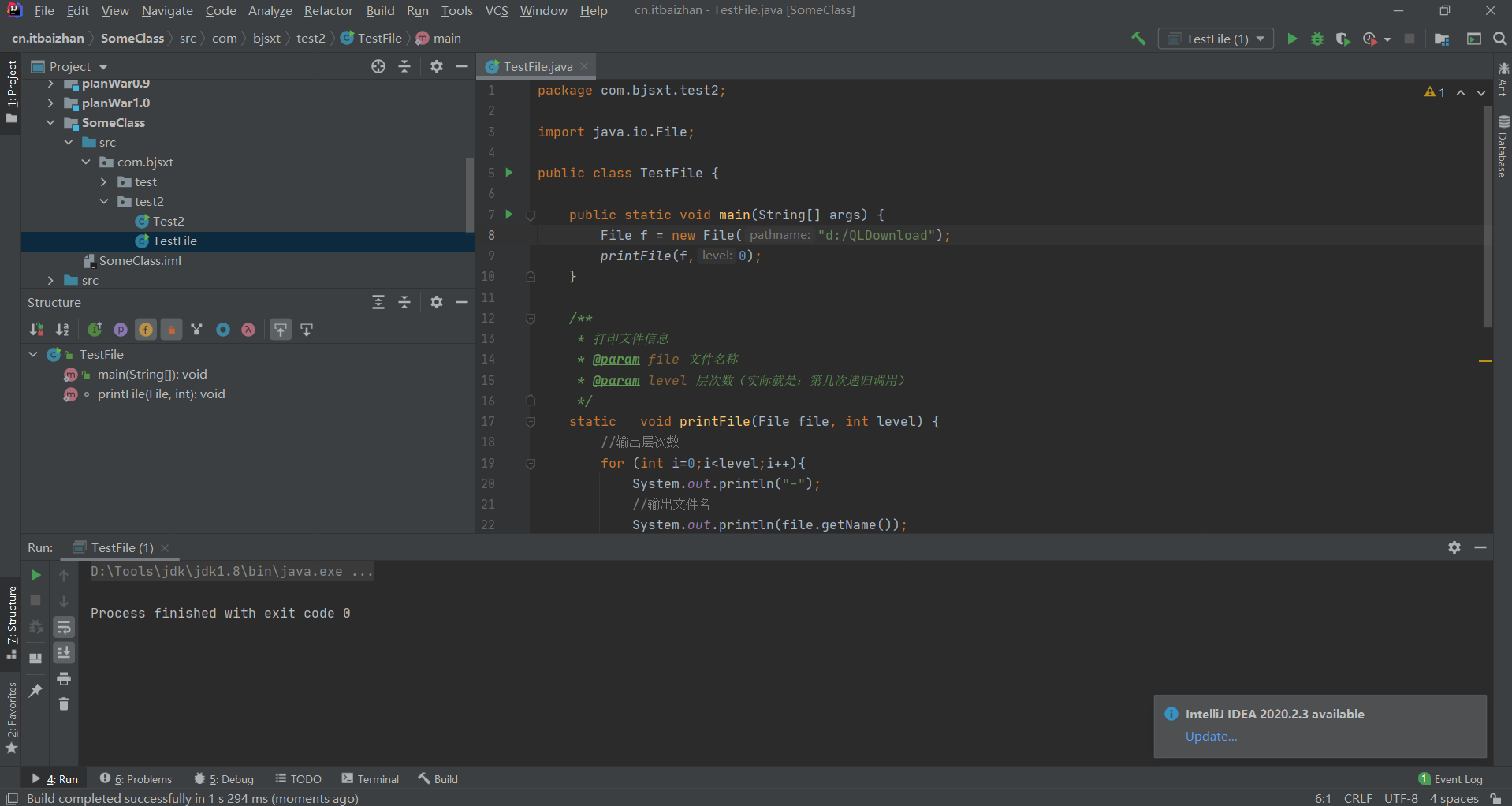Collapse TestFile node in Structure tree
The height and width of the screenshot is (806, 1512).
pyautogui.click(x=33, y=354)
